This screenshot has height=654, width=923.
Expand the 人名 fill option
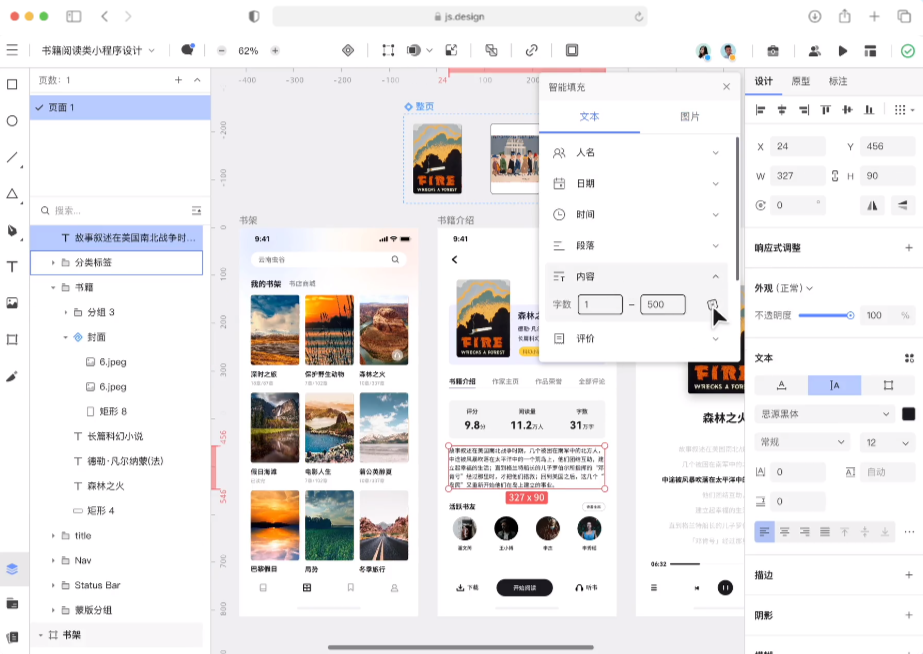click(715, 153)
